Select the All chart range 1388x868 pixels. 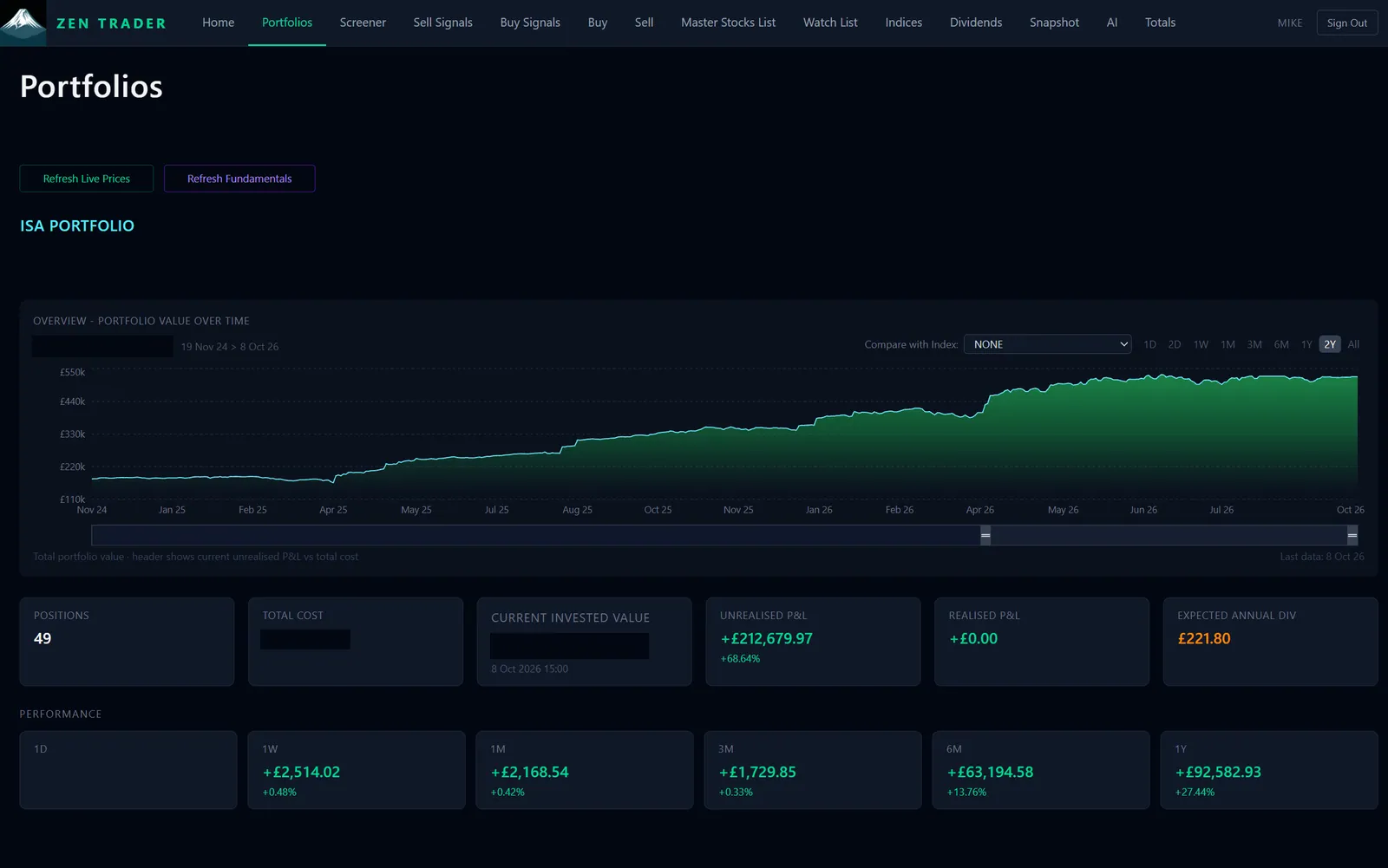[1353, 344]
